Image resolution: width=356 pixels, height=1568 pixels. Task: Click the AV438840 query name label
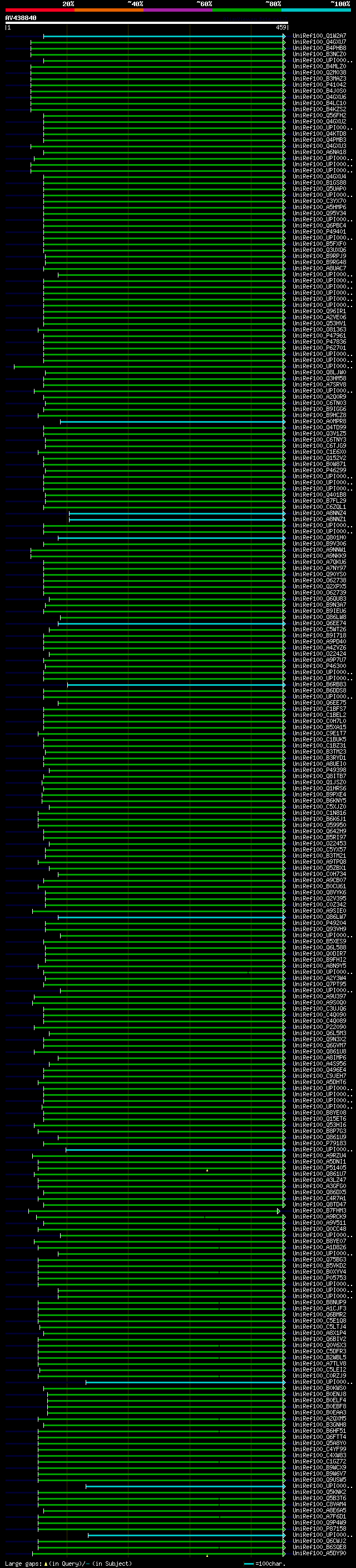coord(21,18)
